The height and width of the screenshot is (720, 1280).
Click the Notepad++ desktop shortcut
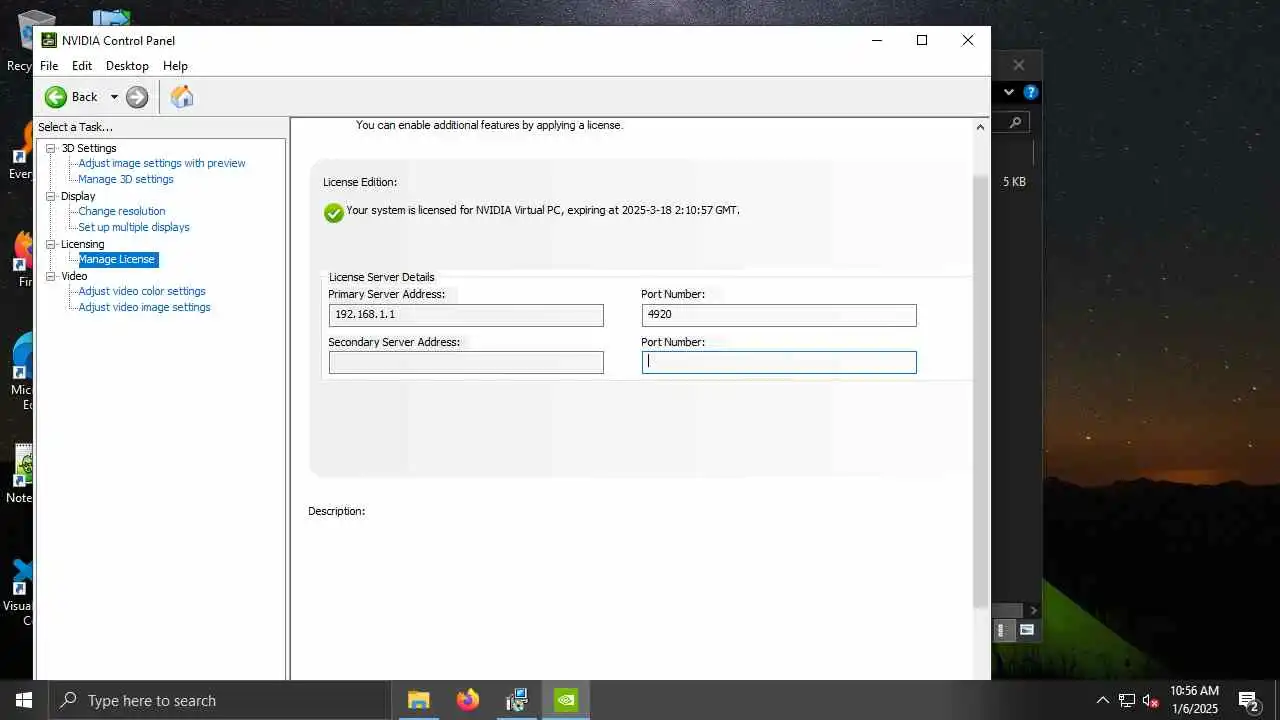19,474
